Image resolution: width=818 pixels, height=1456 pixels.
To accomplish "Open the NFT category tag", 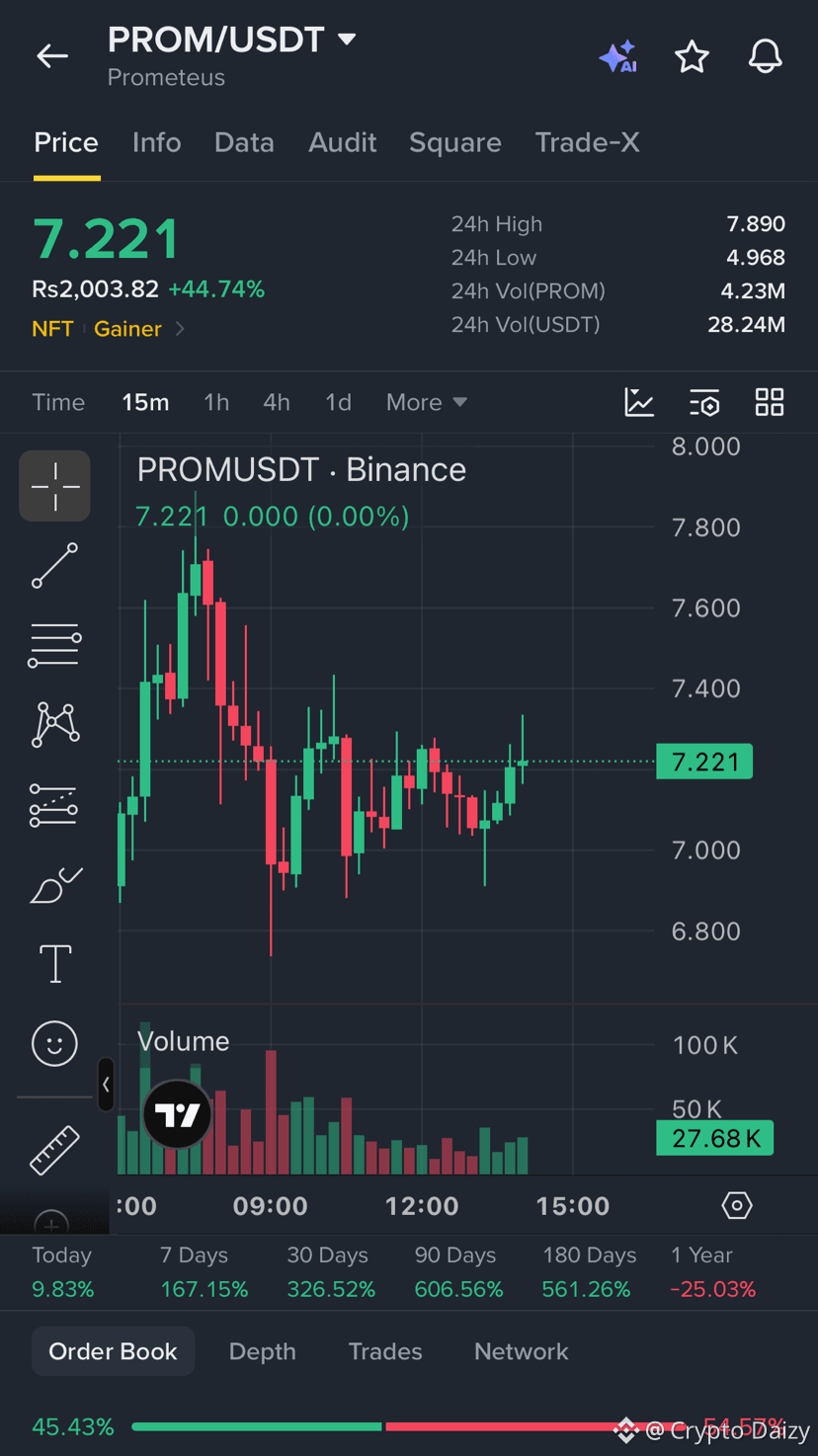I will click(x=52, y=329).
